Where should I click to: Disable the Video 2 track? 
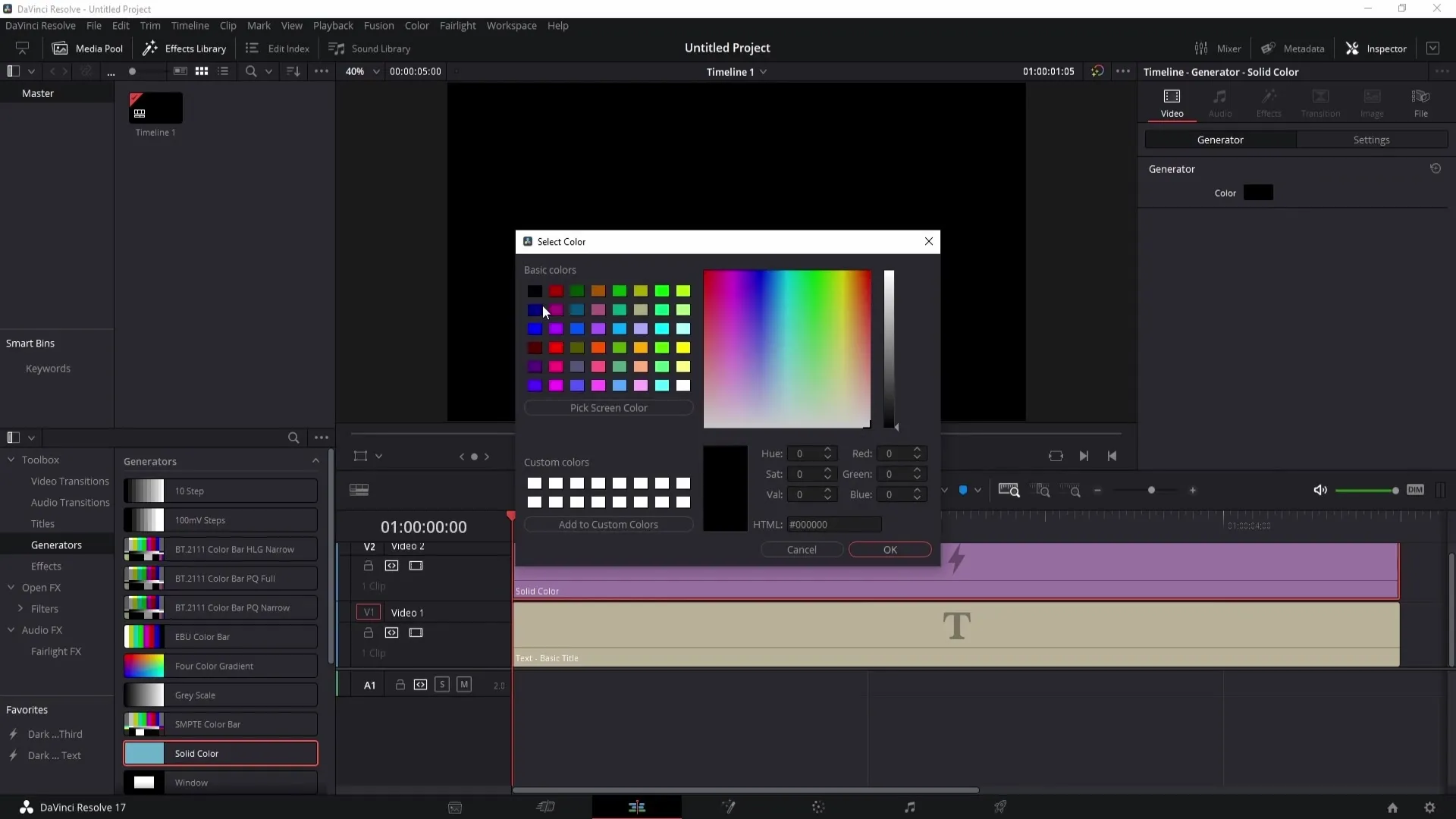coord(416,566)
